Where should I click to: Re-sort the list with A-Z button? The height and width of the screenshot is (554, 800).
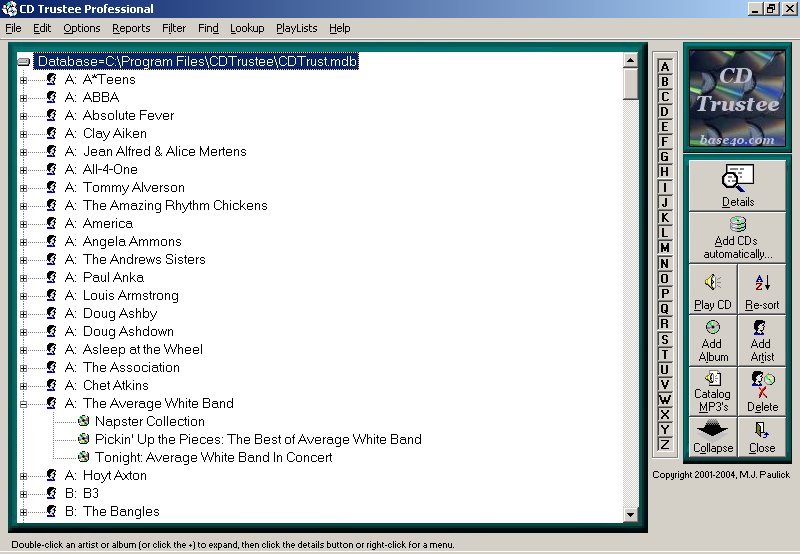pos(762,289)
